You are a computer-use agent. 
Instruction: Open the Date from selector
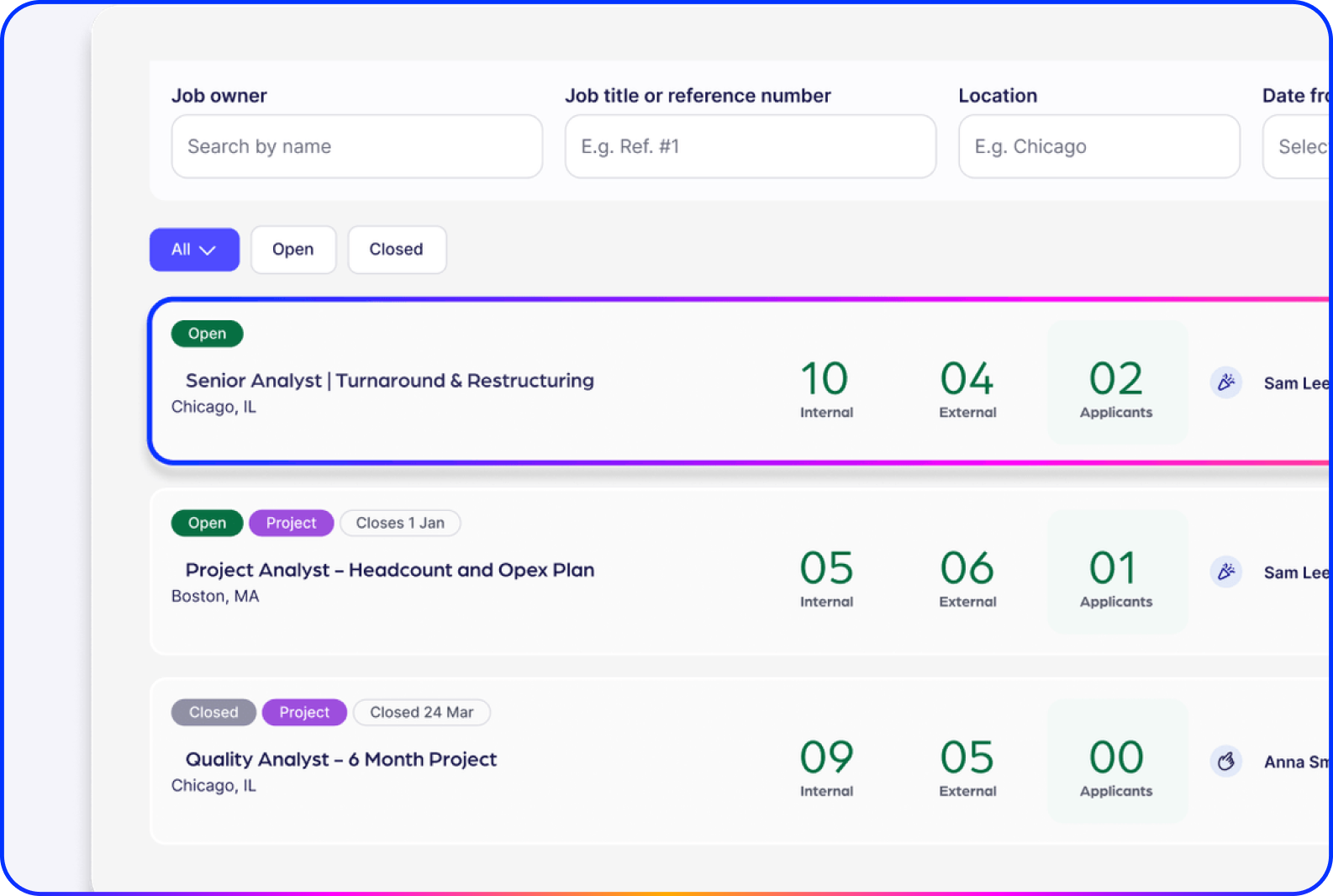point(1299,146)
